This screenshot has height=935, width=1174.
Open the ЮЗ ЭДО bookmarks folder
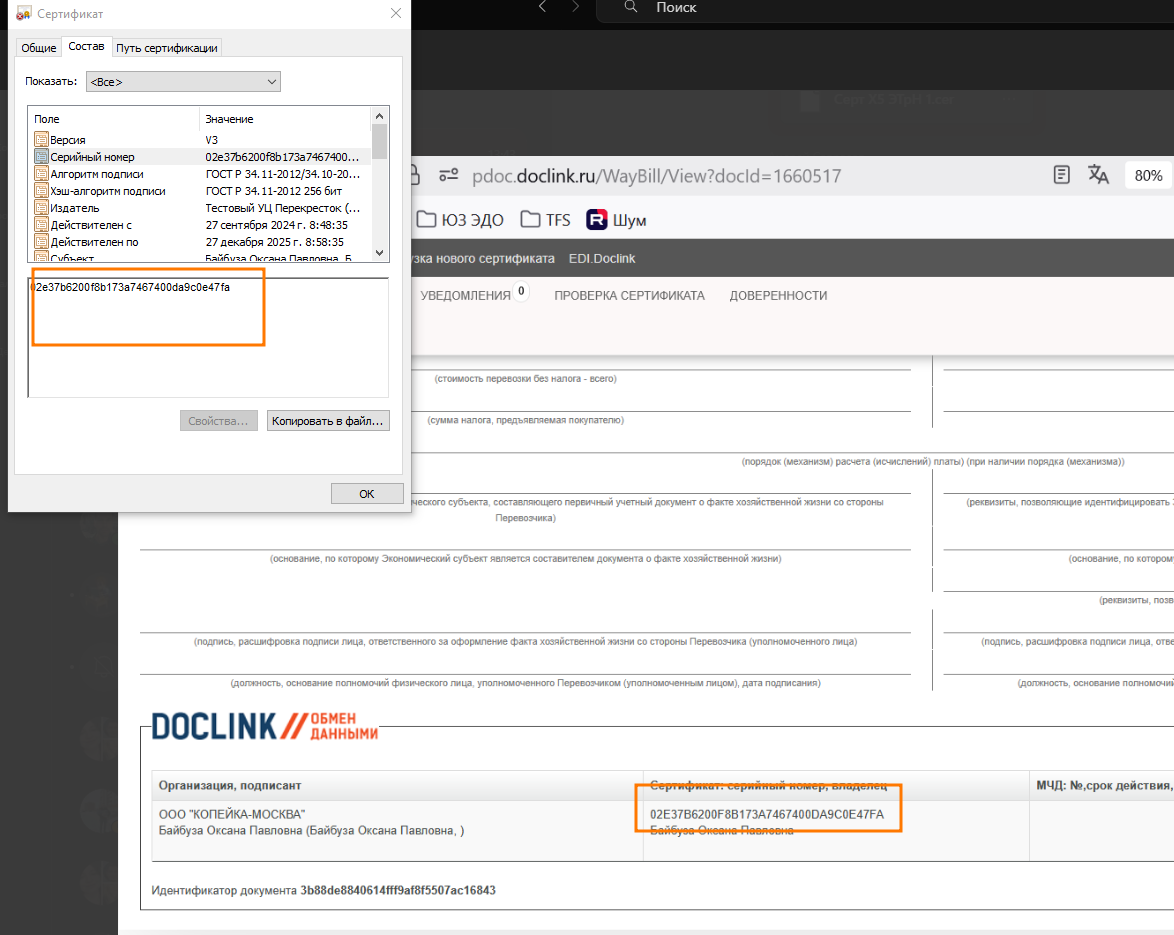(460, 220)
